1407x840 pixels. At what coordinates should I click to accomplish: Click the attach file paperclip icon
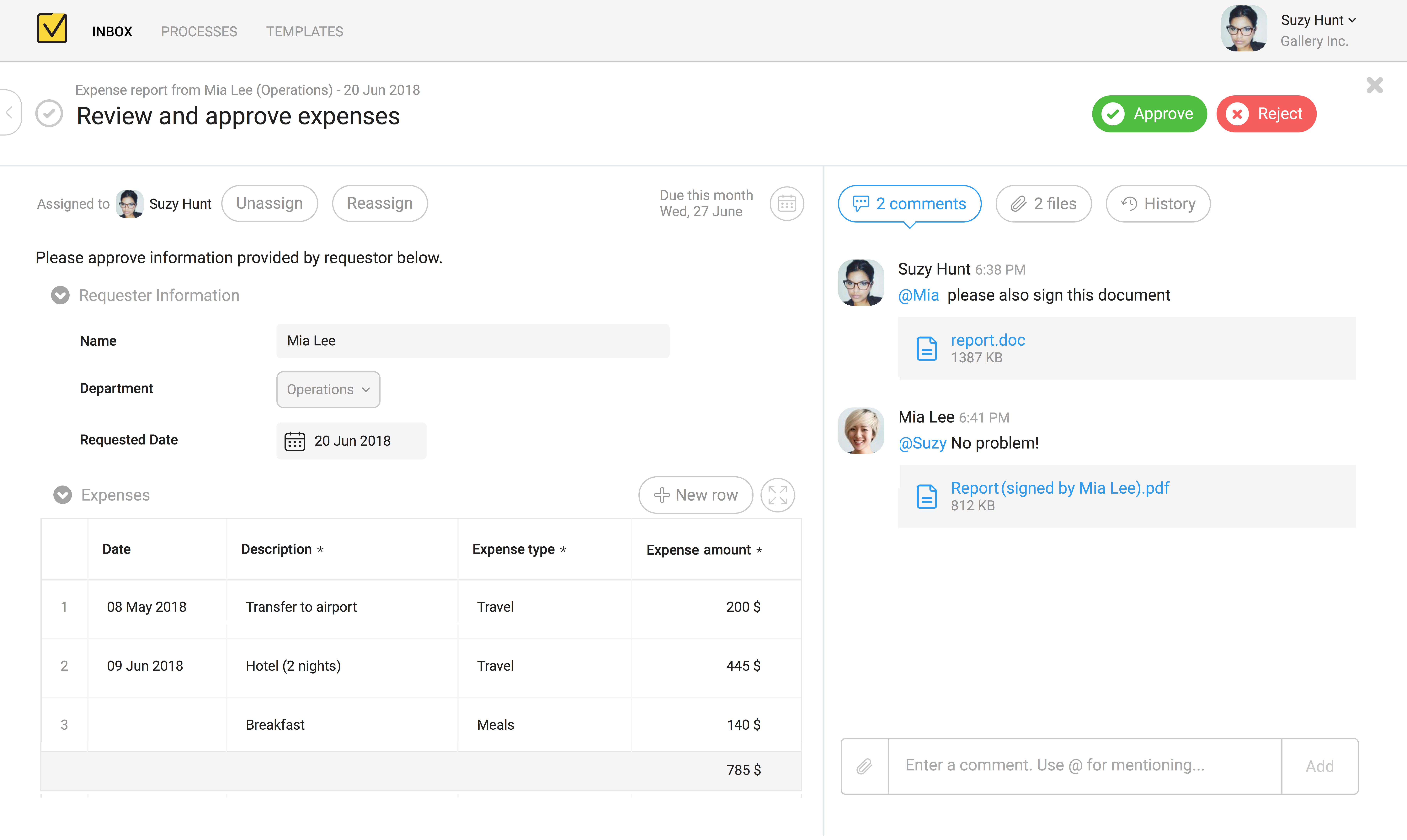pyautogui.click(x=864, y=766)
